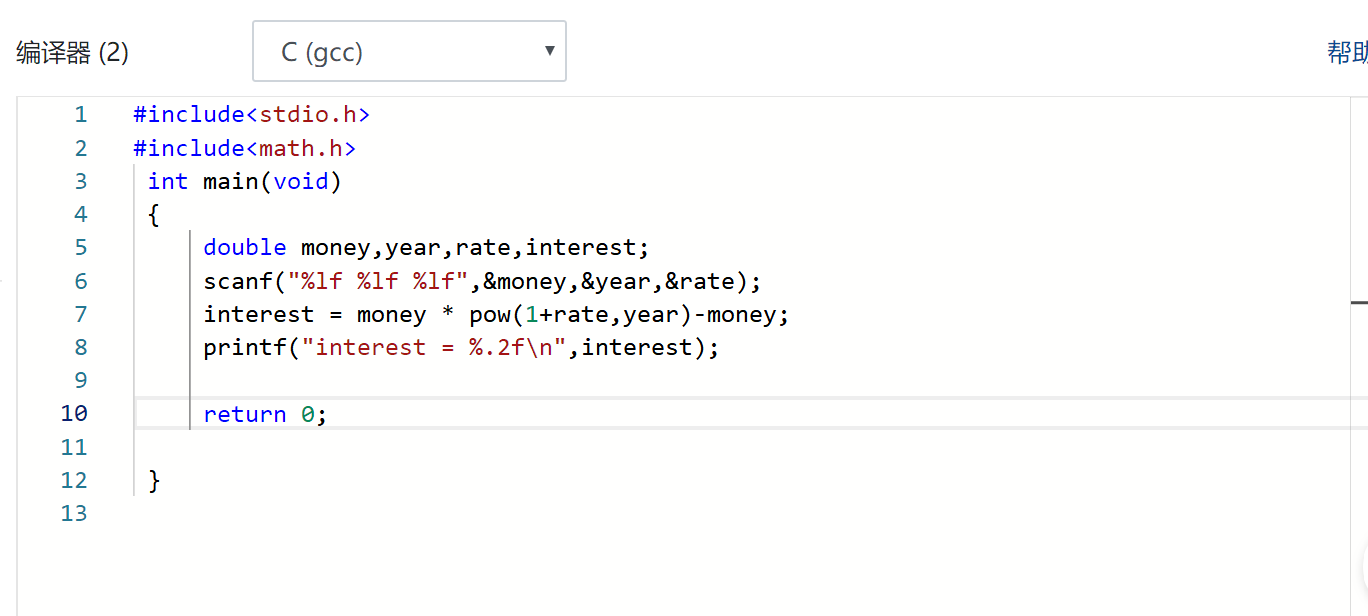Click line number 13 in the gutter
Viewport: 1368px width, 616px height.
click(x=74, y=514)
